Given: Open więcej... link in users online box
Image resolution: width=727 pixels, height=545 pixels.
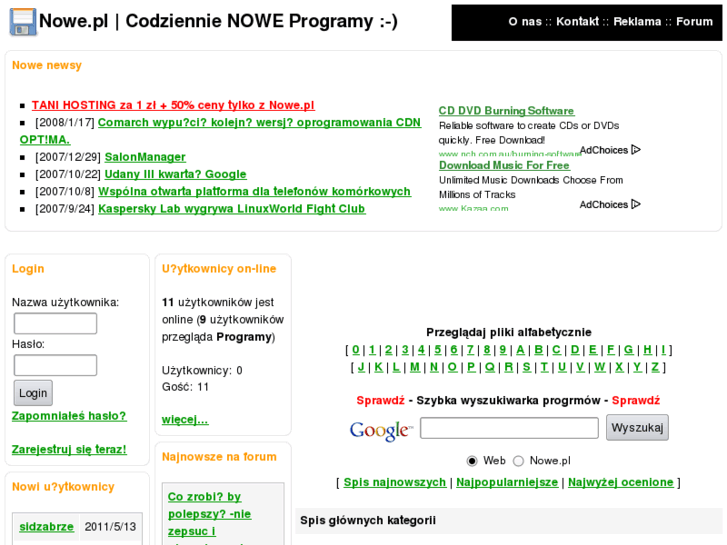Looking at the screenshot, I should [x=185, y=420].
